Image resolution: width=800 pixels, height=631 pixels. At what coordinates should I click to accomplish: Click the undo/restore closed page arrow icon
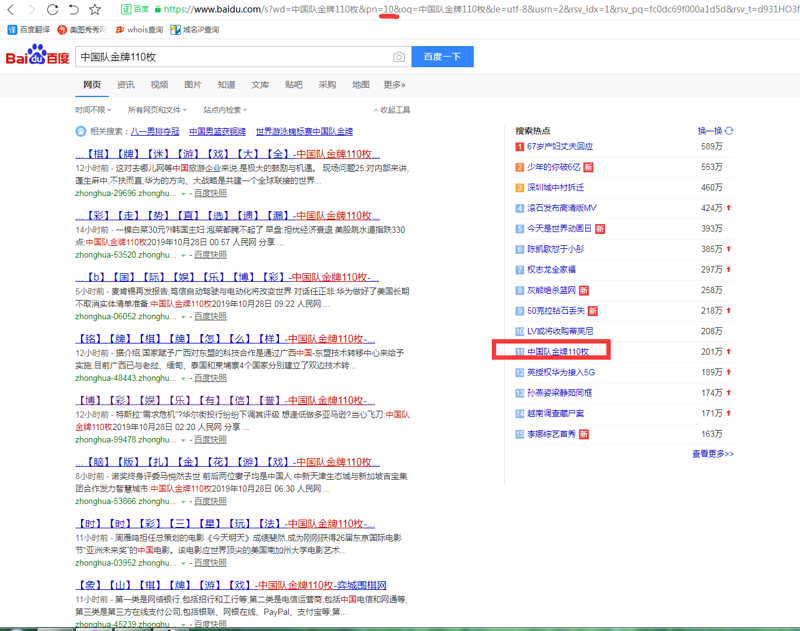click(x=73, y=9)
